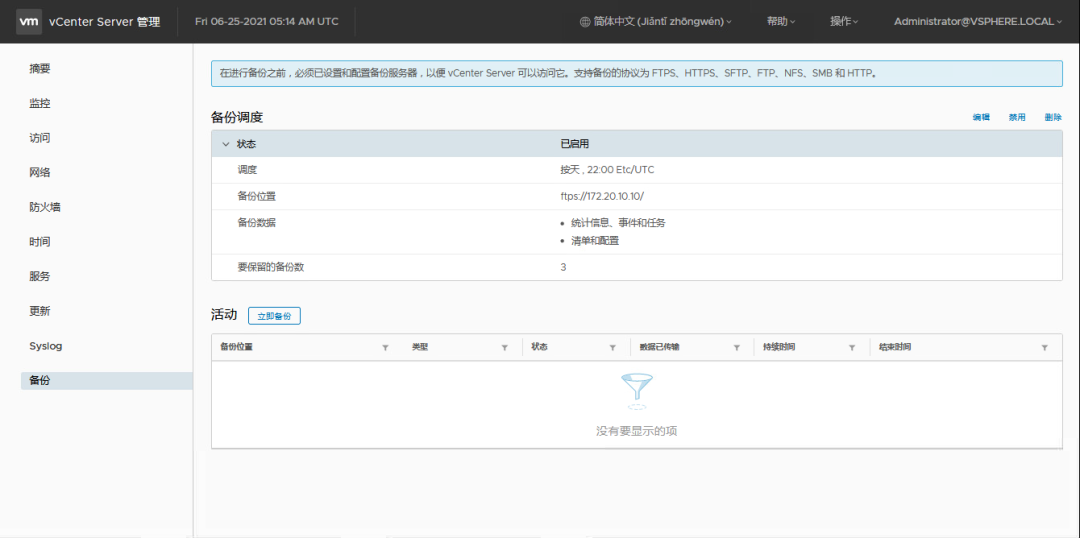This screenshot has width=1080, height=538.
Task: Click the vCenter Server 管理 title
Action: tap(105, 22)
